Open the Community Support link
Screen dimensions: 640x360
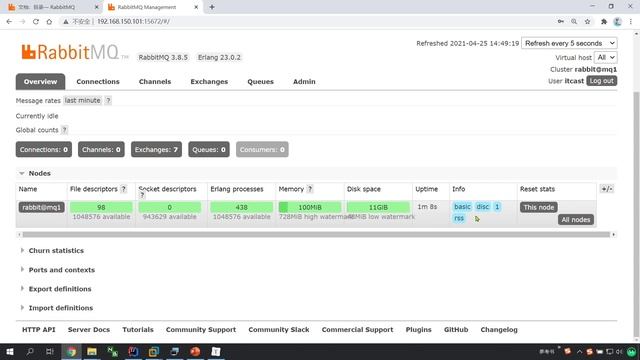click(x=201, y=330)
